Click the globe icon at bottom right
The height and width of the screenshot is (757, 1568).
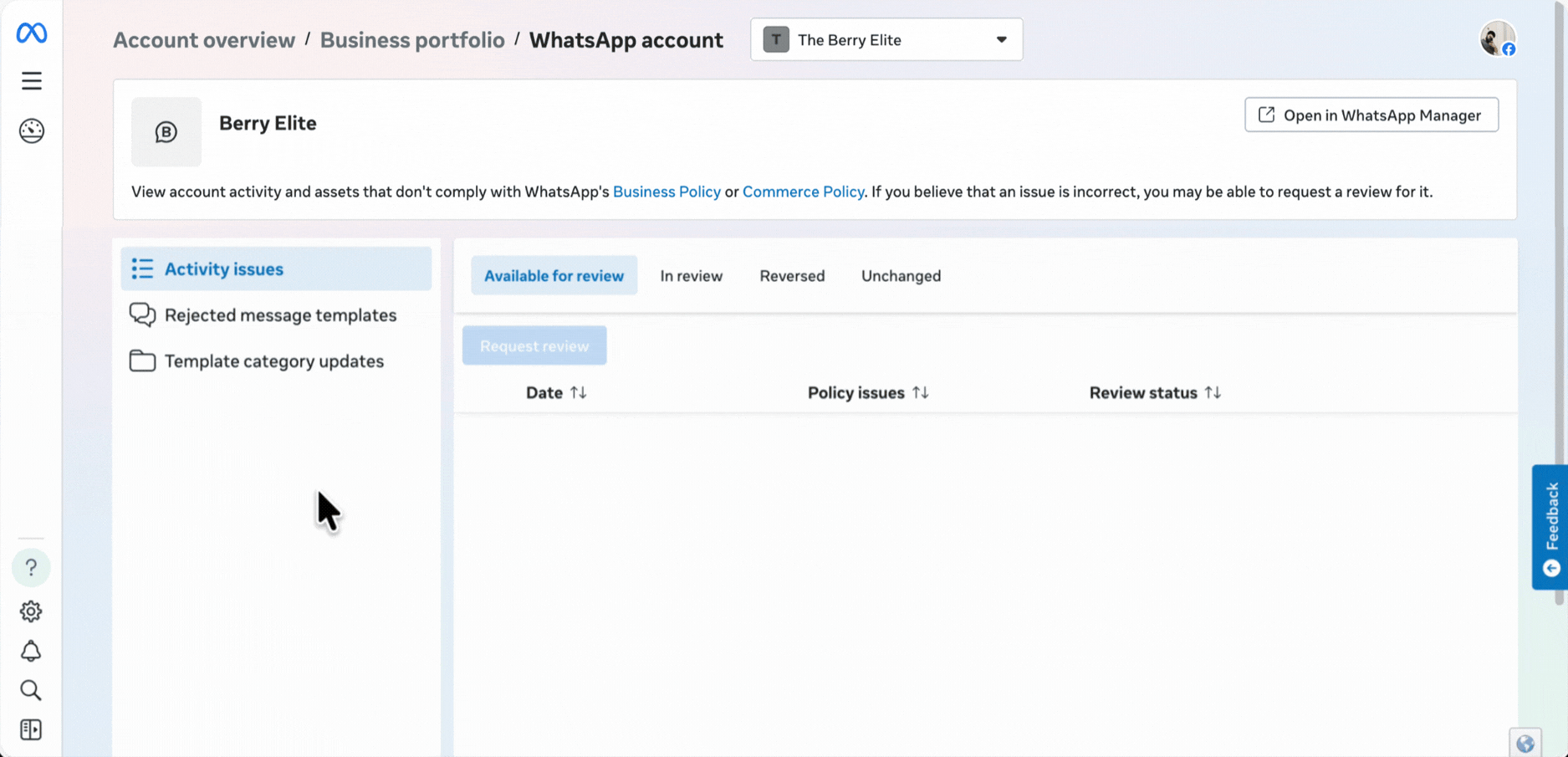pyautogui.click(x=1525, y=744)
